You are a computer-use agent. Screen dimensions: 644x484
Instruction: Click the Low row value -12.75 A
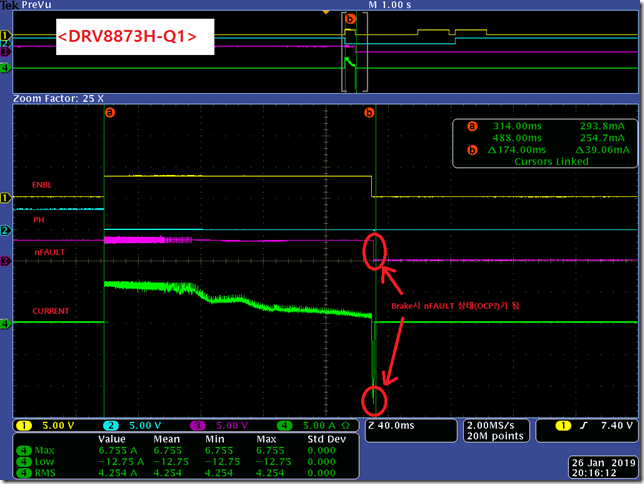click(121, 462)
